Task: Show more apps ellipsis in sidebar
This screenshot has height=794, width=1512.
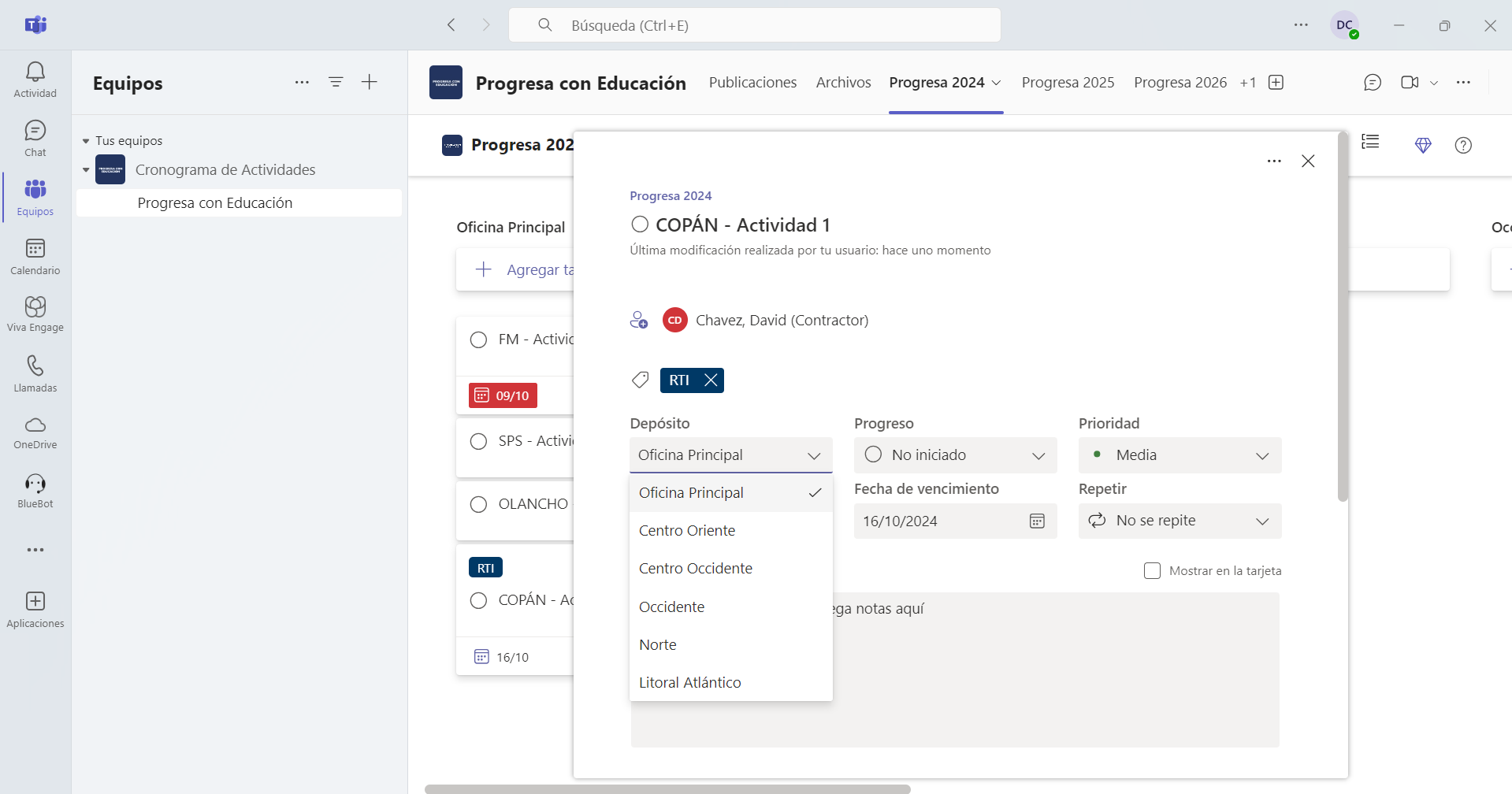Action: [x=35, y=550]
